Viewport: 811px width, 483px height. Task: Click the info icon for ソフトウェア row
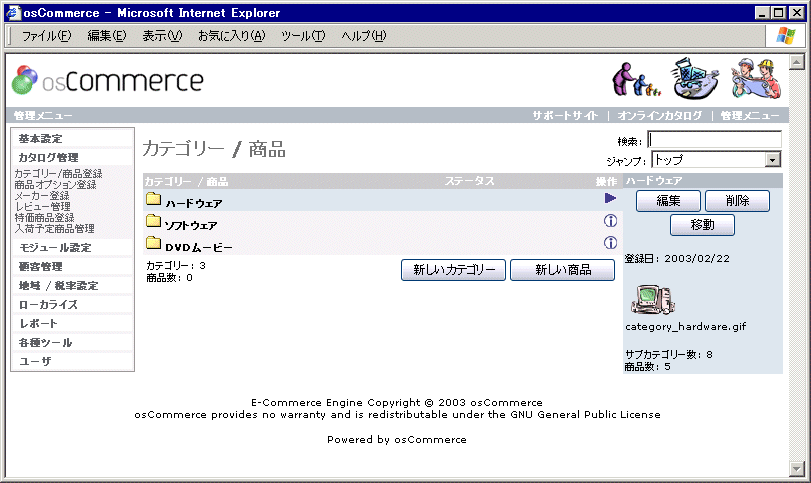click(610, 221)
